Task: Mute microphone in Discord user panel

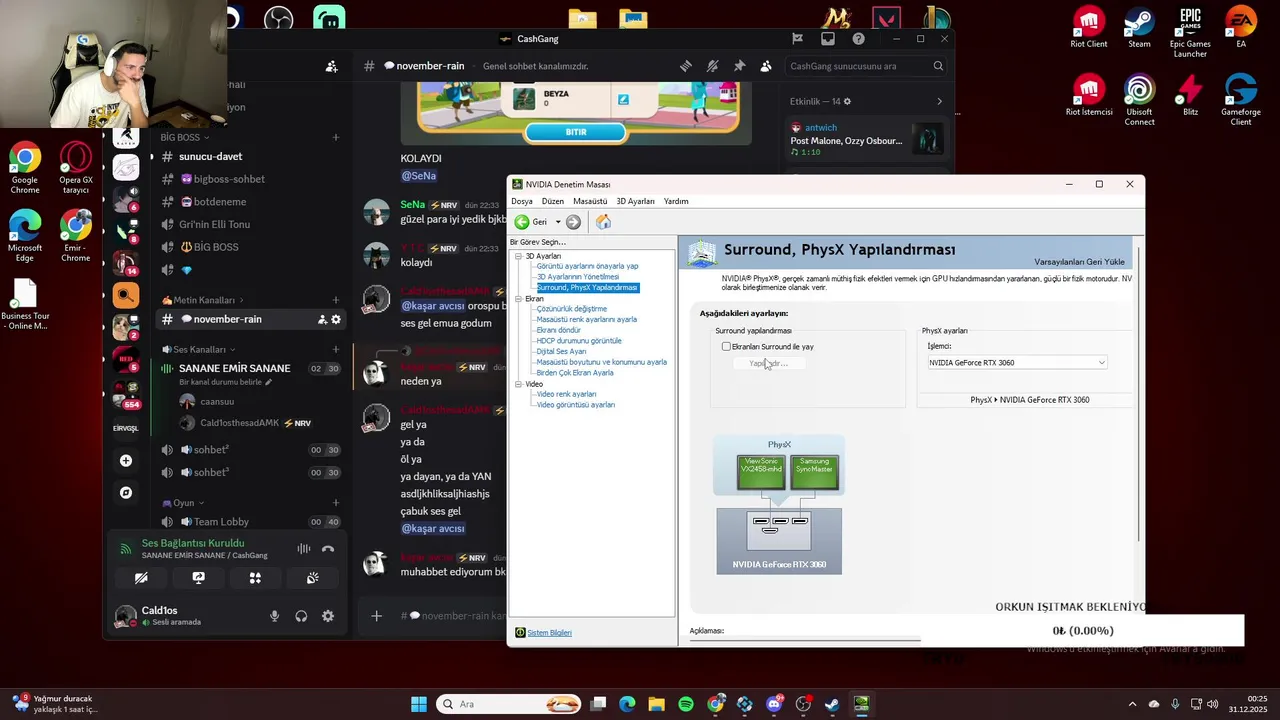Action: [274, 616]
